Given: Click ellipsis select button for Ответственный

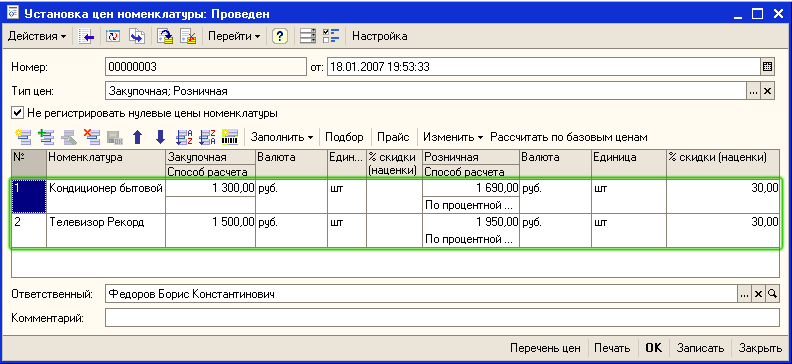Looking at the screenshot, I should (x=744, y=294).
